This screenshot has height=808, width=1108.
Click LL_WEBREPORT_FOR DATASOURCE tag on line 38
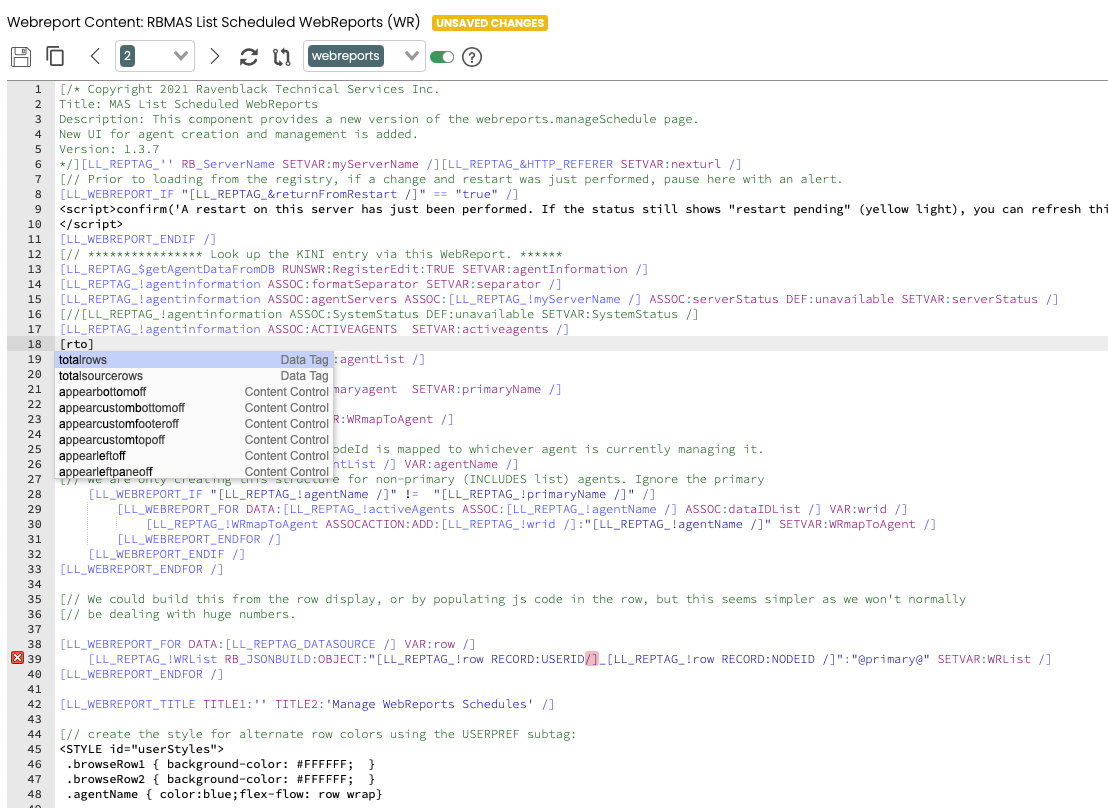pos(268,644)
